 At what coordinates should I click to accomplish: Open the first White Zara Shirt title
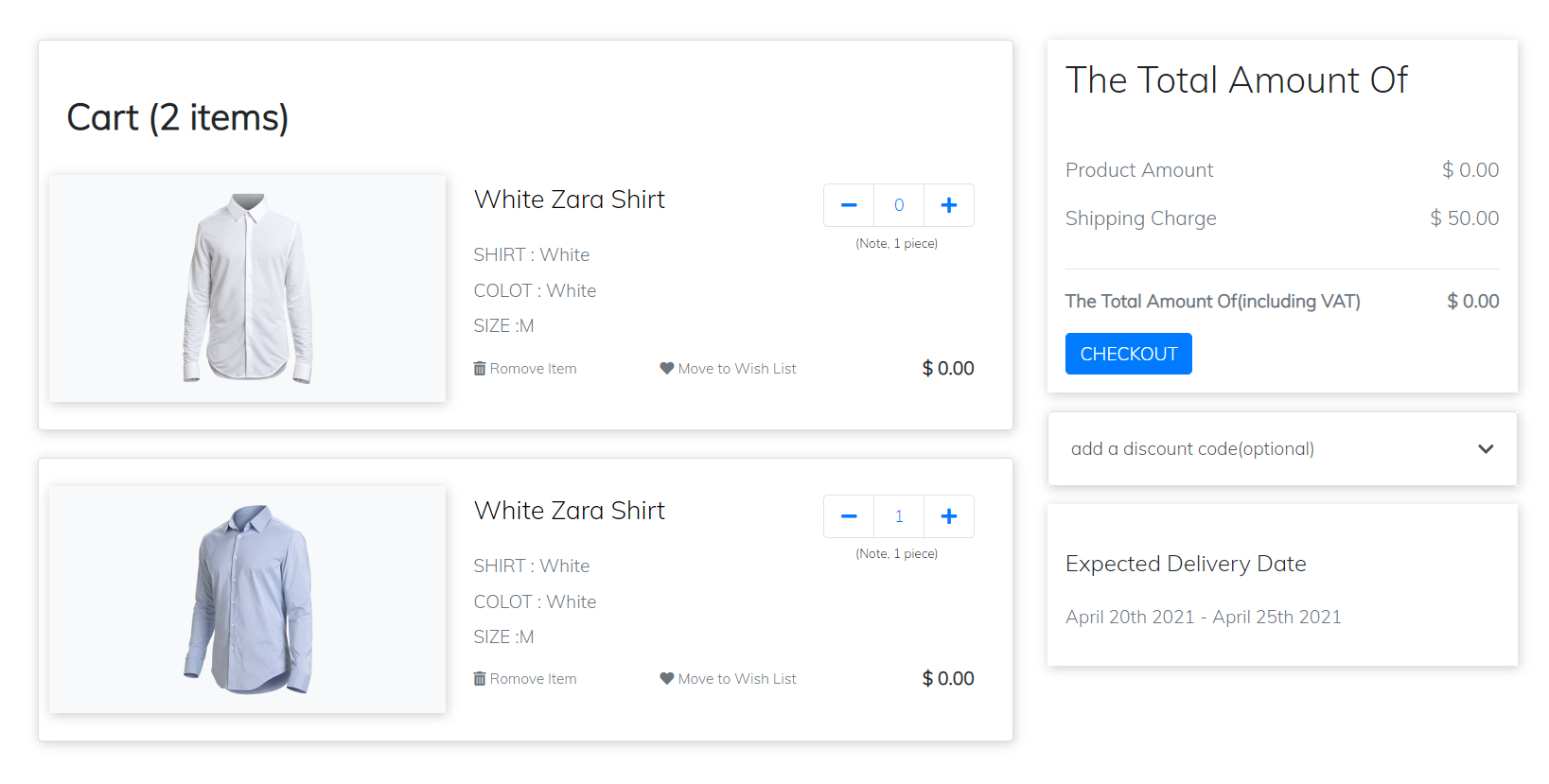pos(570,200)
